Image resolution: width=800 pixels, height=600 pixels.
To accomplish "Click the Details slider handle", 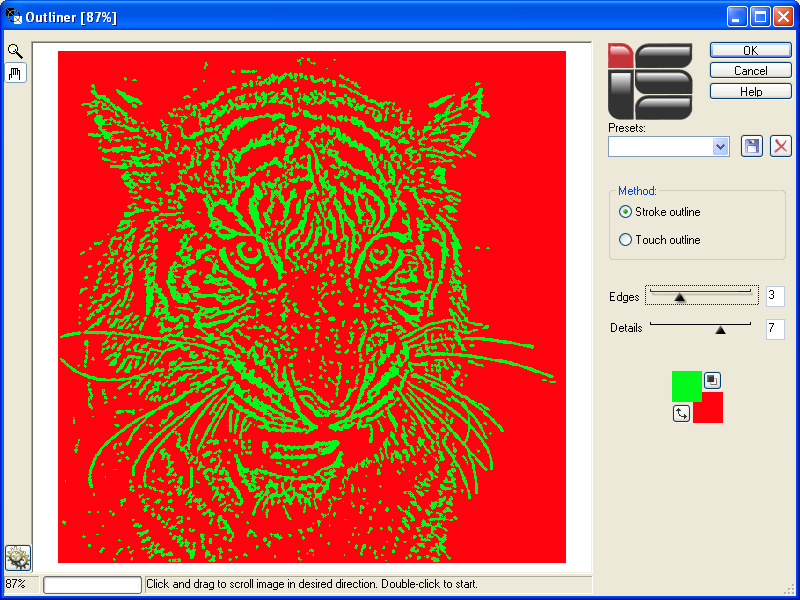I will 720,329.
